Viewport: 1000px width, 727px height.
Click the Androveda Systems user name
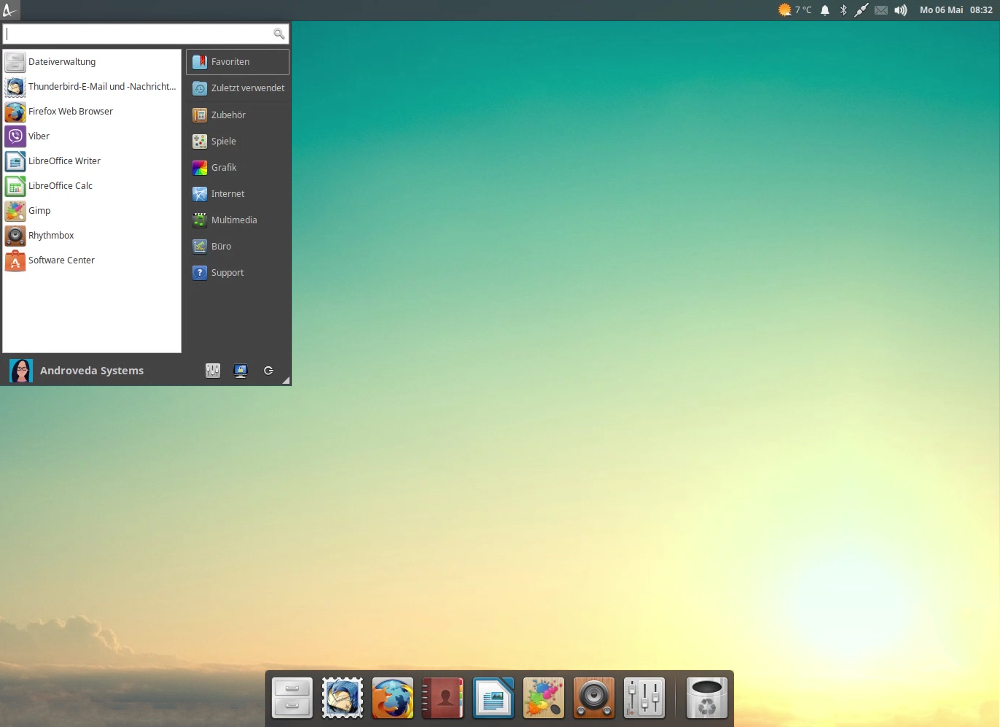[91, 371]
